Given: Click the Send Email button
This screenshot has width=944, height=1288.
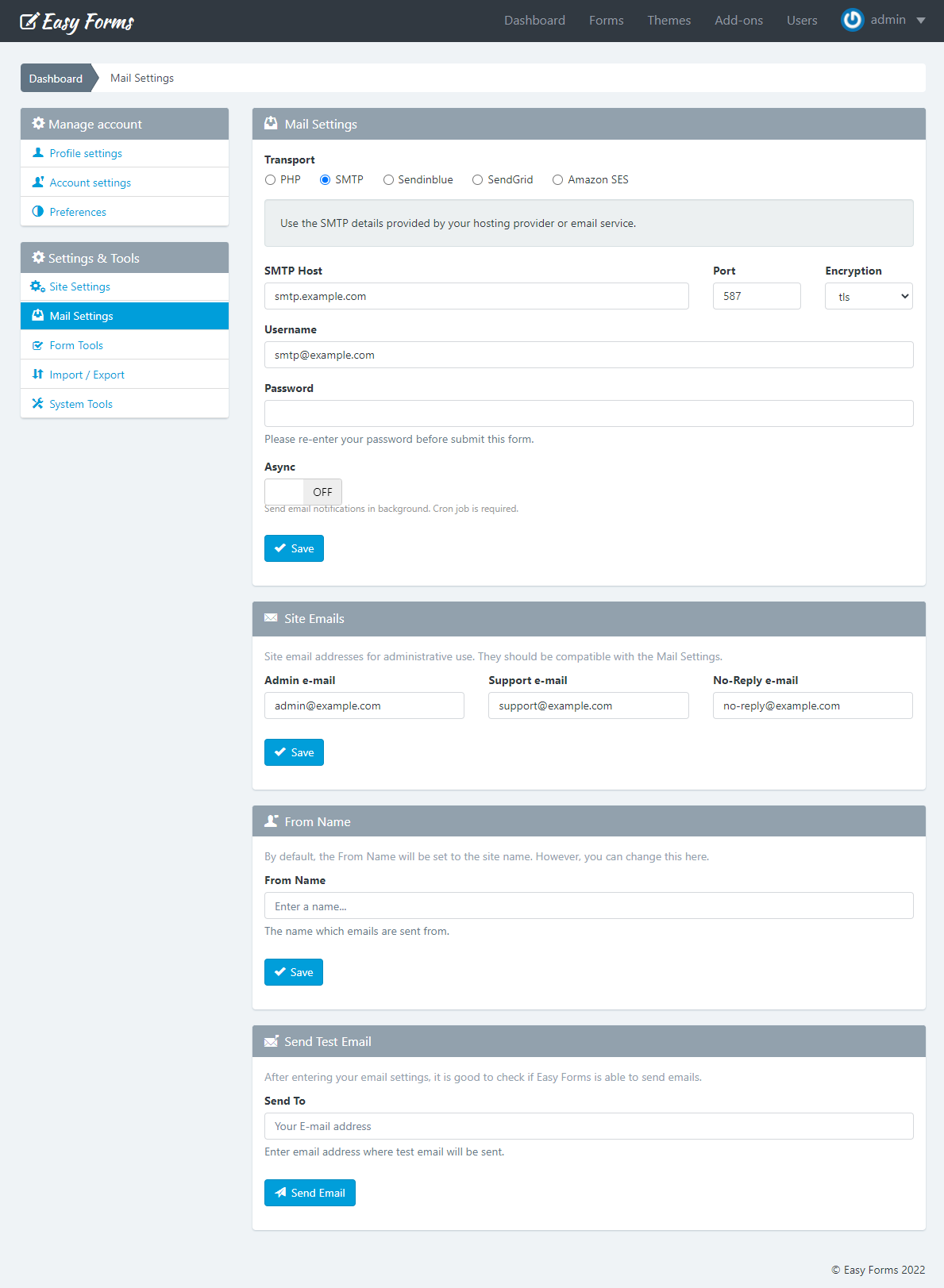Looking at the screenshot, I should [x=310, y=1193].
